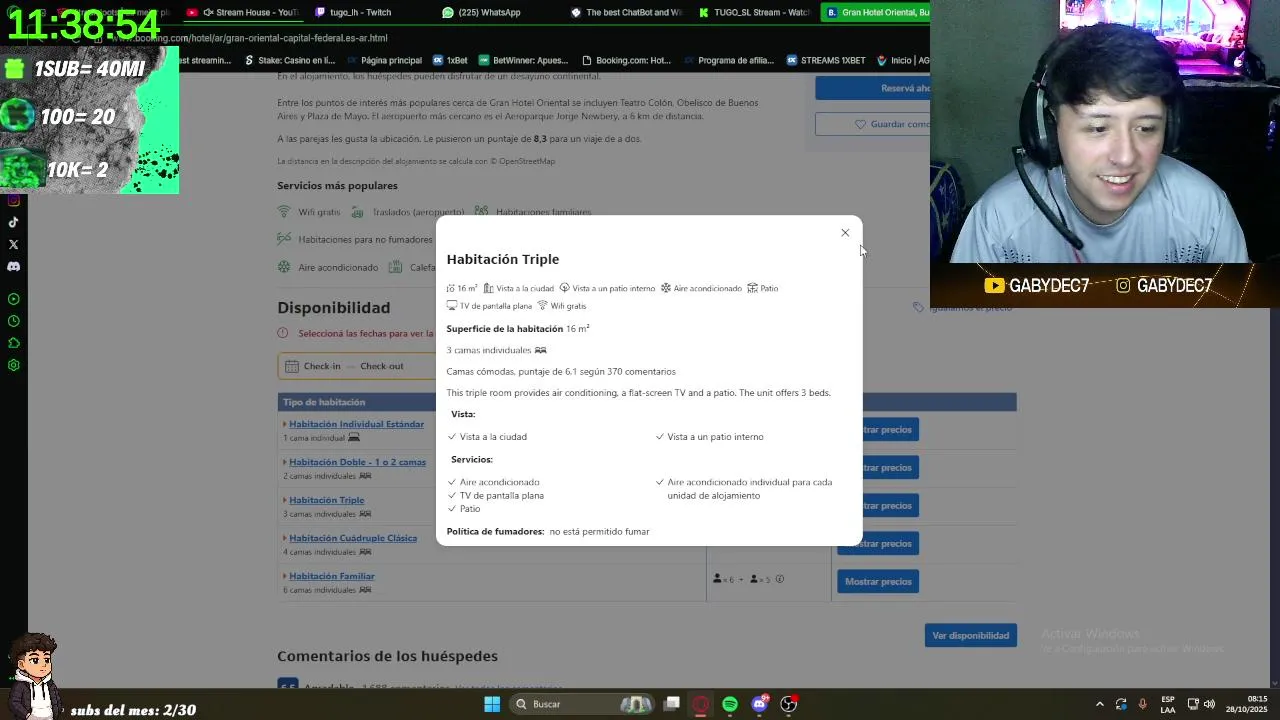The height and width of the screenshot is (720, 1280).
Task: Open the Opera GX taskbar icon
Action: coord(701,704)
